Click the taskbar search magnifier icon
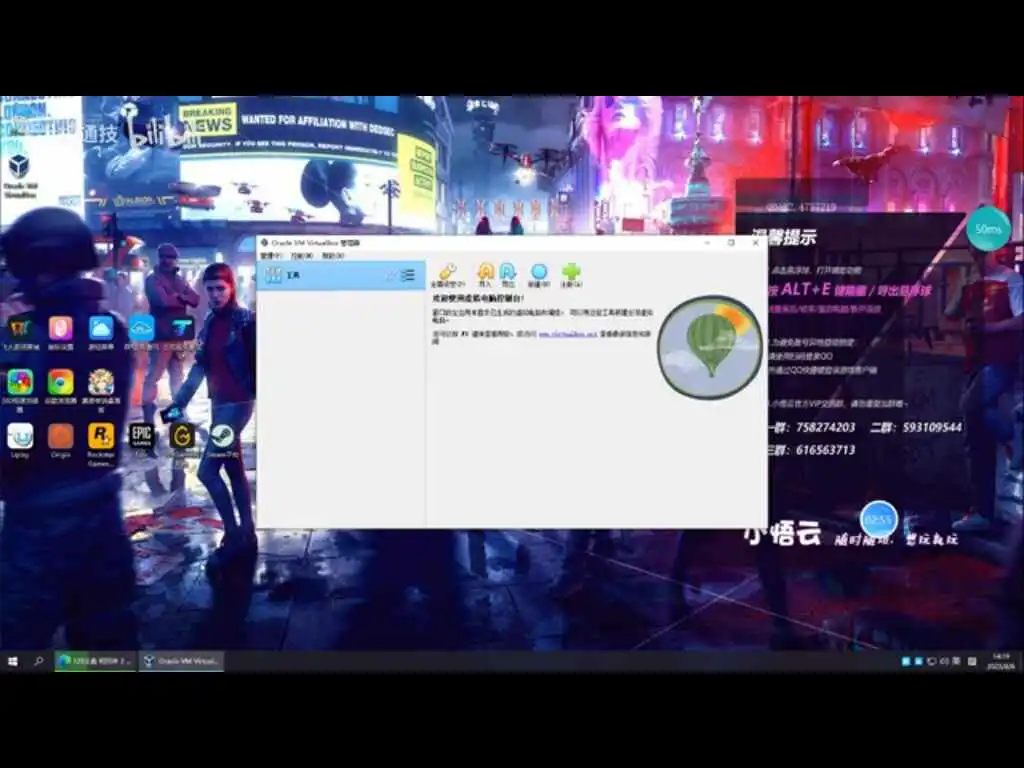The height and width of the screenshot is (768, 1024). (39, 662)
